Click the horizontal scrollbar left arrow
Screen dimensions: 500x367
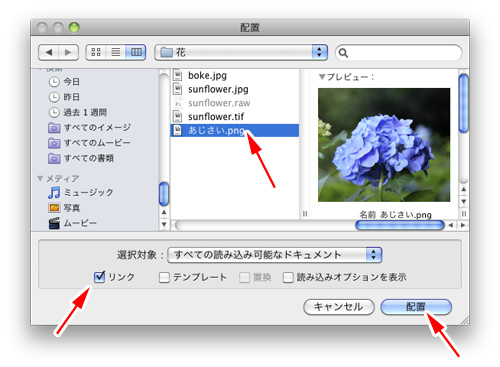click(x=450, y=225)
